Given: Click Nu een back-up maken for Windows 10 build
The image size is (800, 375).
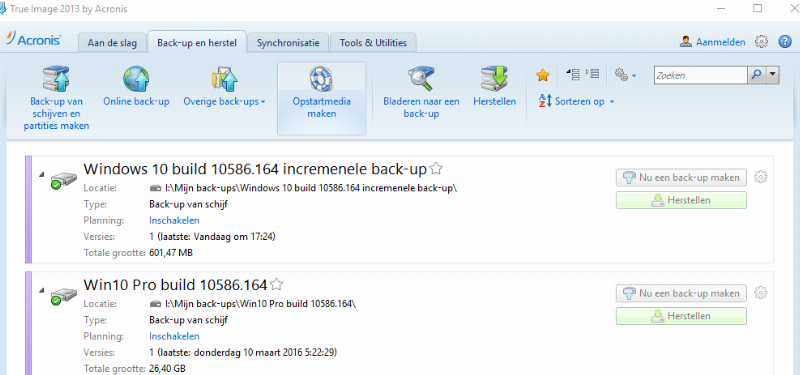Looking at the screenshot, I should click(681, 178).
